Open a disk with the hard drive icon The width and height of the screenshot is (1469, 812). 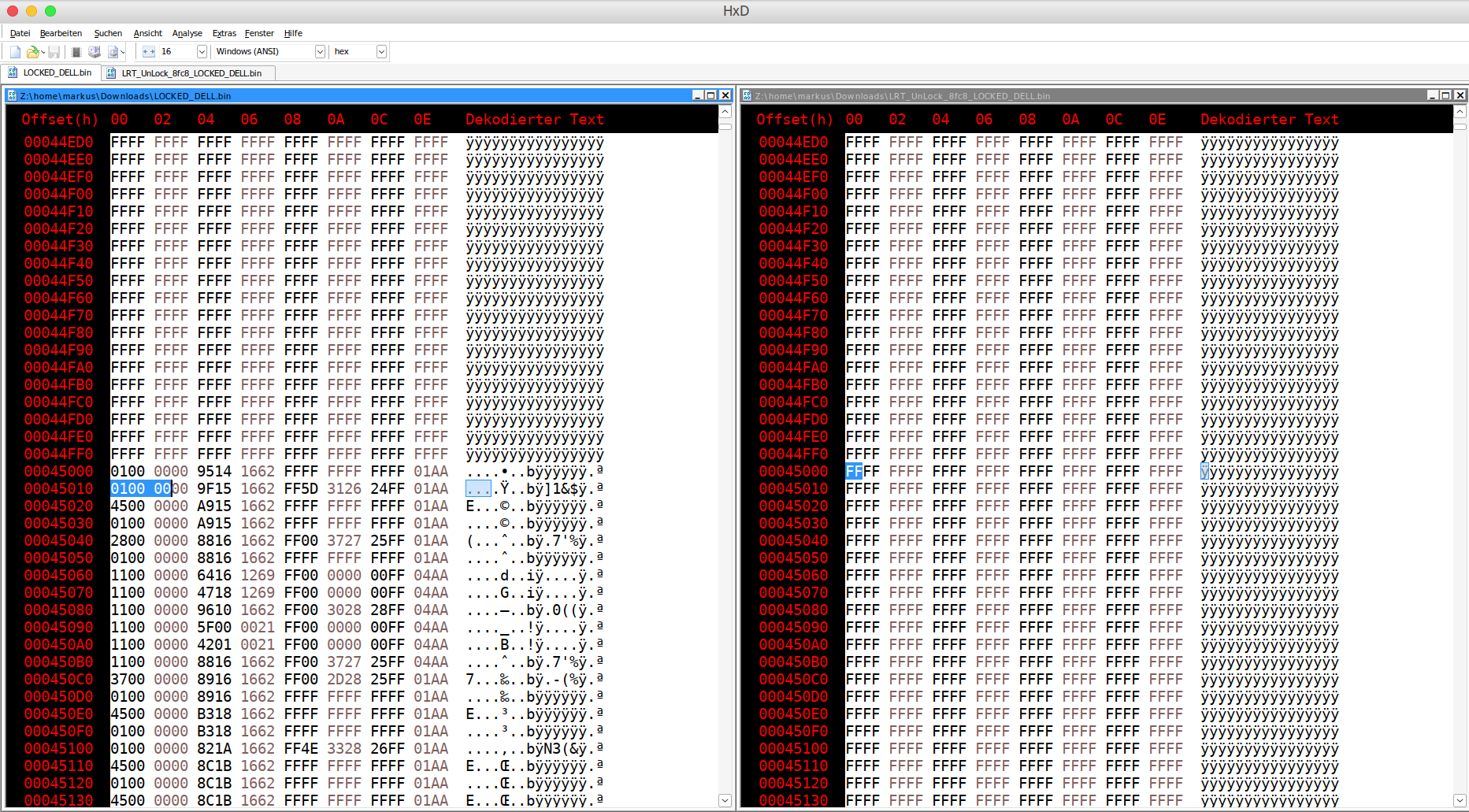[x=95, y=52]
